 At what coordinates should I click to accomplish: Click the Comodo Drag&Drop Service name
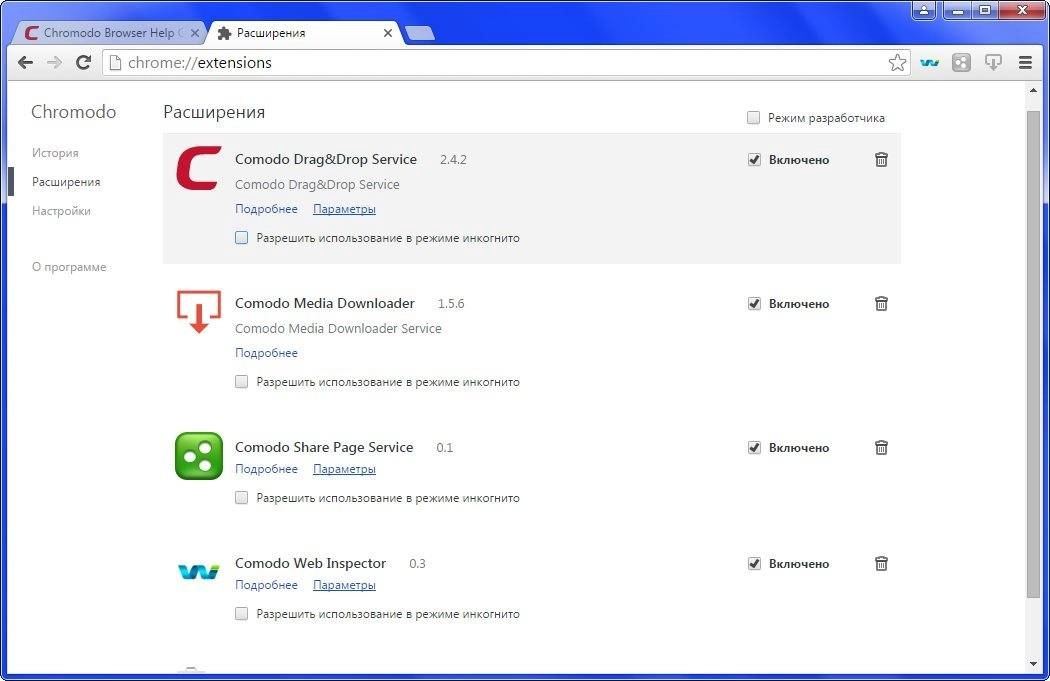pyautogui.click(x=325, y=159)
